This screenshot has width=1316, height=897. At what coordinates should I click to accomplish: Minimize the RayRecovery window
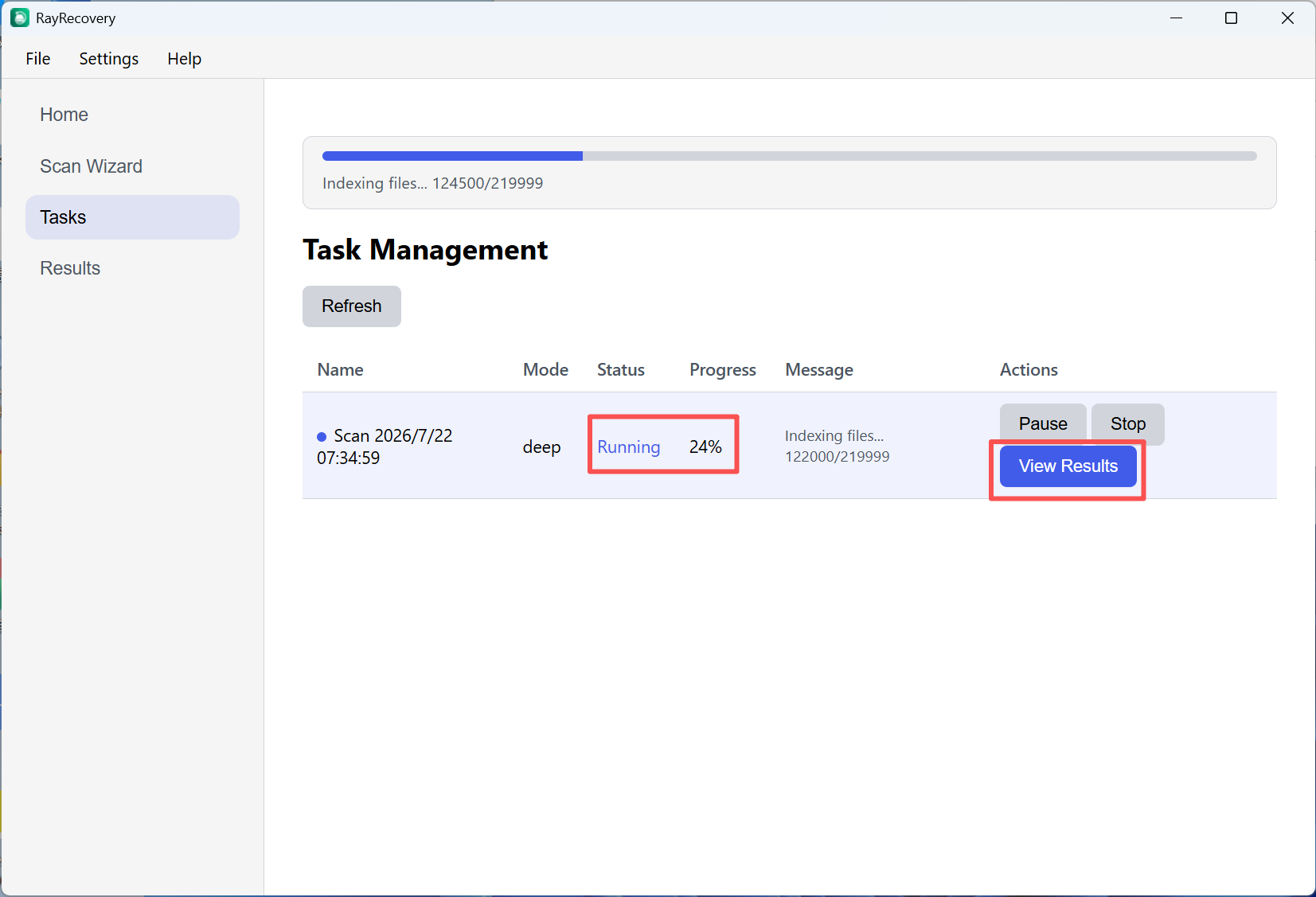pyautogui.click(x=1176, y=18)
